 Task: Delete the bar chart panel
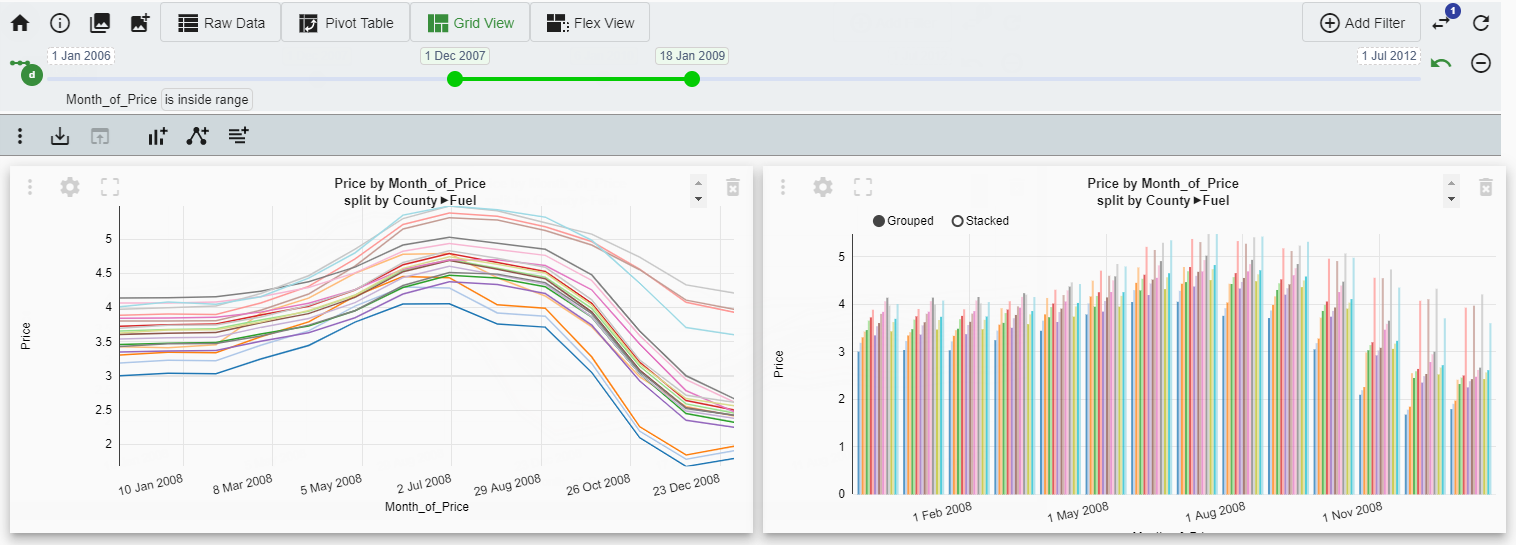(1486, 187)
